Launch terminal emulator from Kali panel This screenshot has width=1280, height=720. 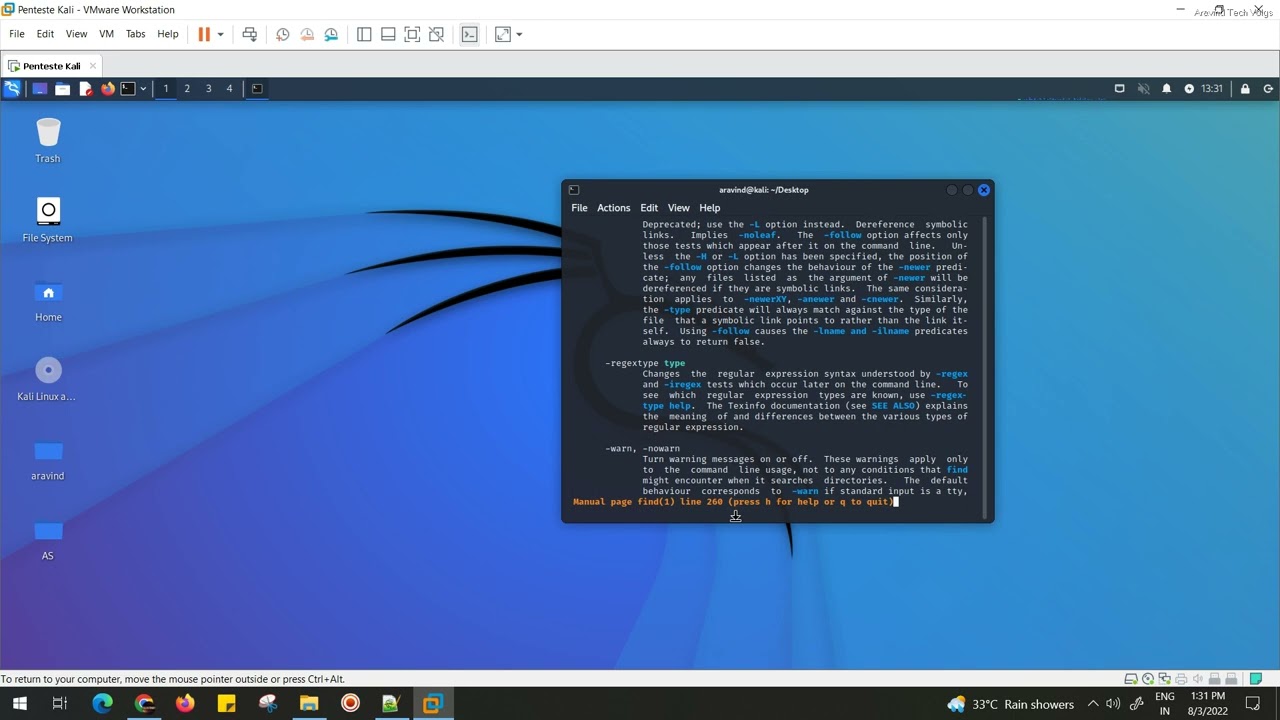point(128,88)
